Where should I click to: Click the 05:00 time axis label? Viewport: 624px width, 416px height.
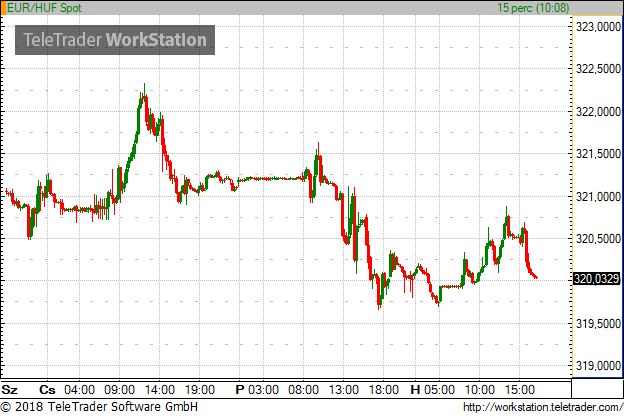(x=439, y=389)
